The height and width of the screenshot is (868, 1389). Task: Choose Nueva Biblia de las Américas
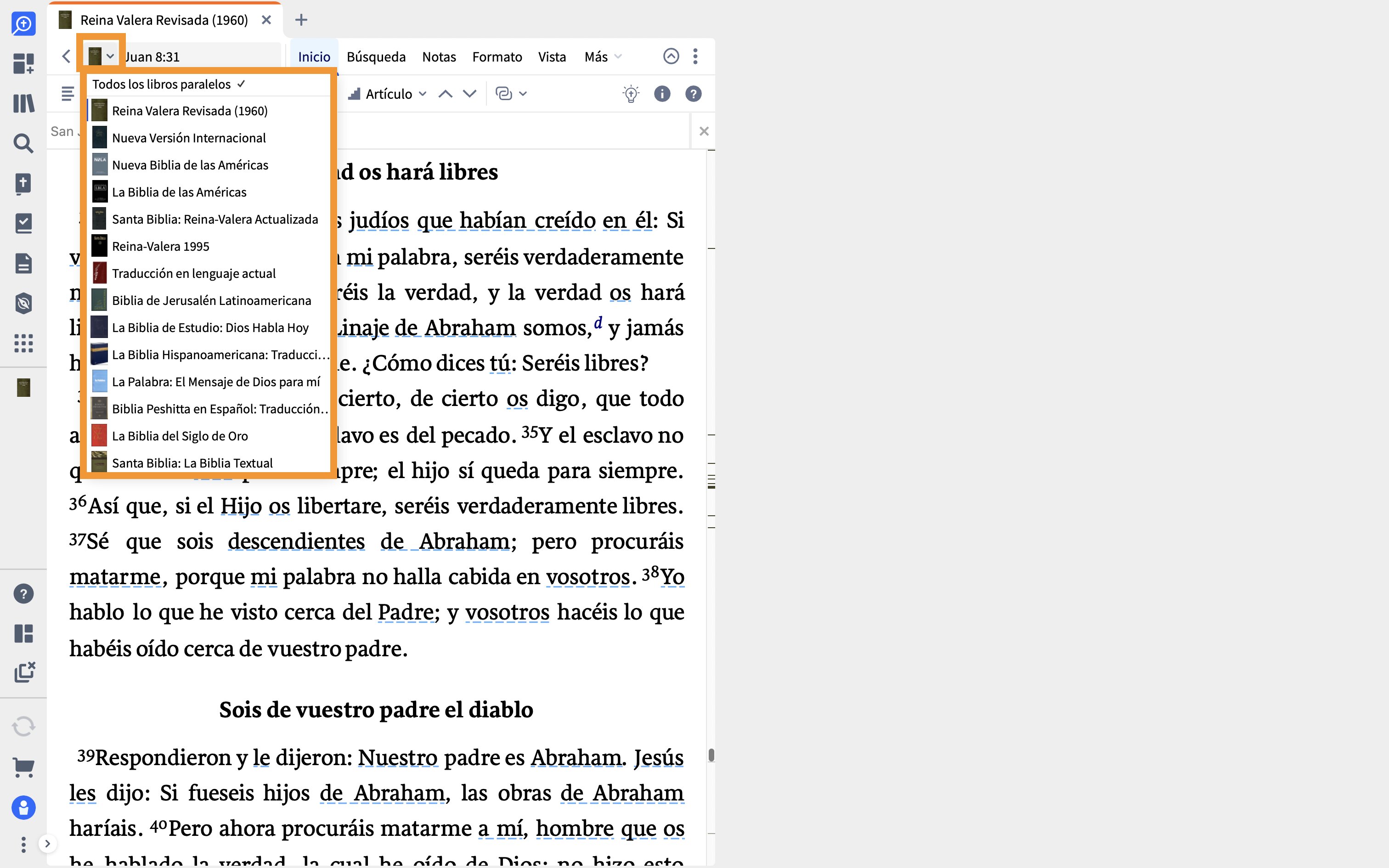(209, 165)
